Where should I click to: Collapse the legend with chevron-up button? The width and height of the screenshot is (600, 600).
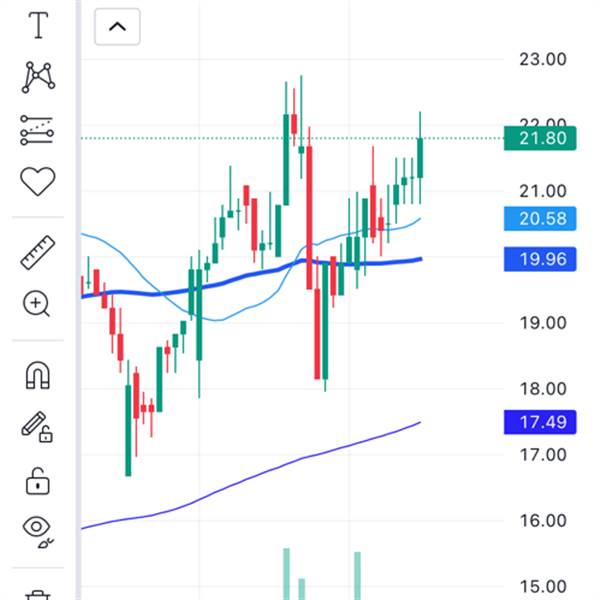(x=117, y=27)
